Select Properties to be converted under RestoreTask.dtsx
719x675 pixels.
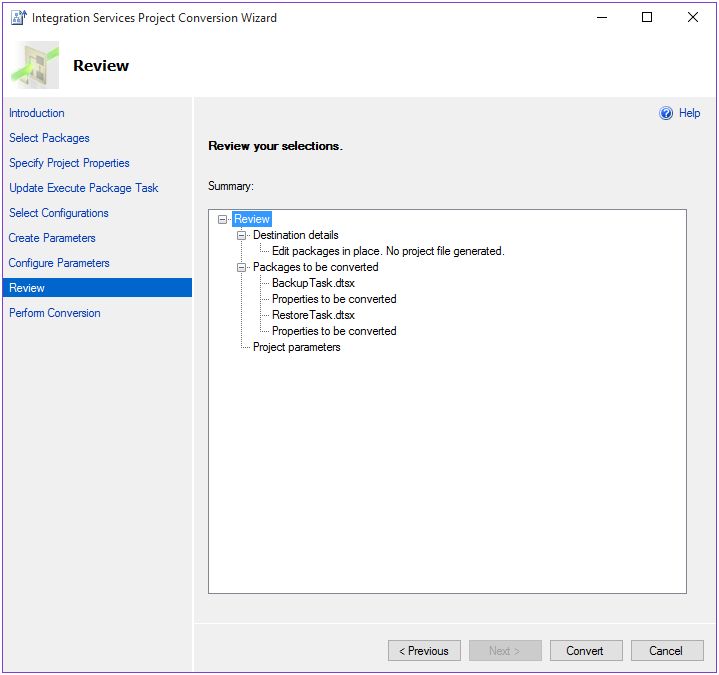(334, 331)
